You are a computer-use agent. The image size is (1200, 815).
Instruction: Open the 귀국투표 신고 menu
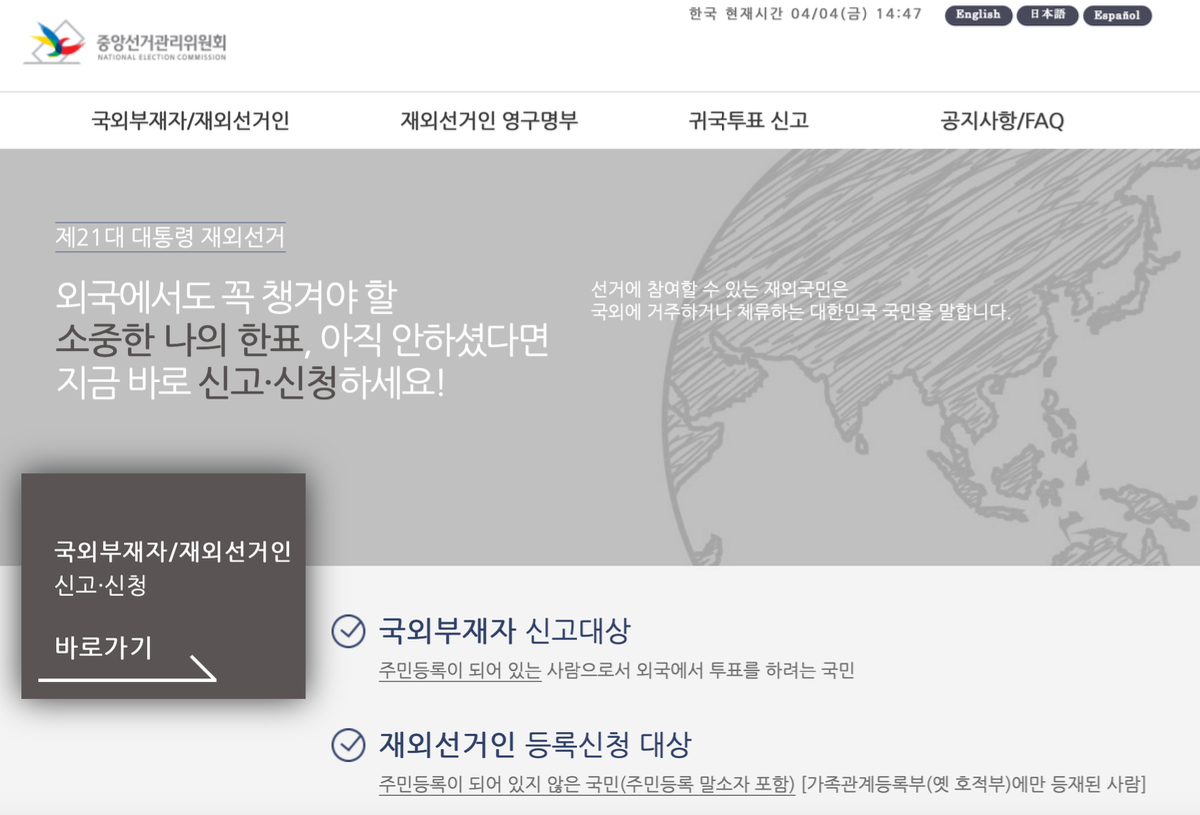tap(748, 121)
